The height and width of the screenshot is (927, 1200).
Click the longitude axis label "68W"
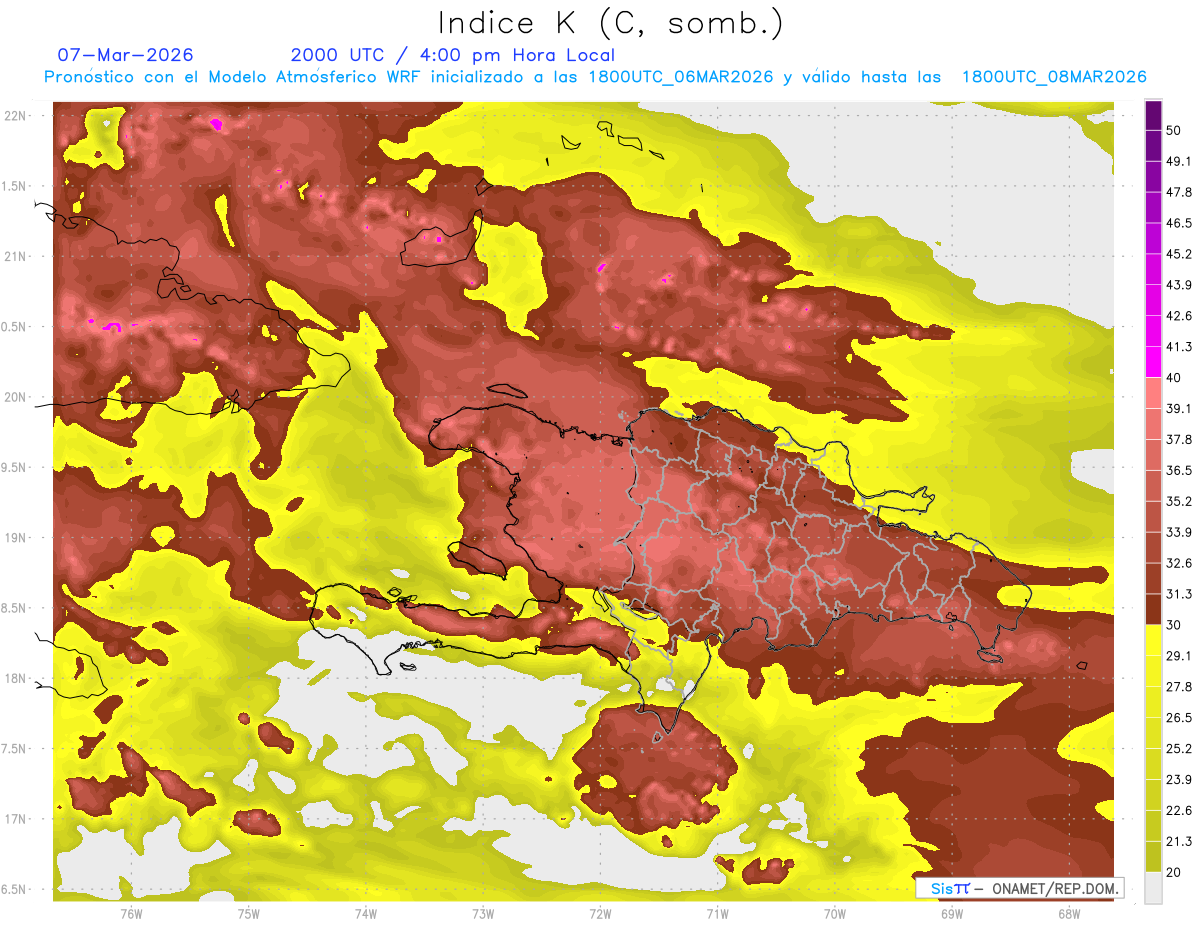tap(1069, 914)
